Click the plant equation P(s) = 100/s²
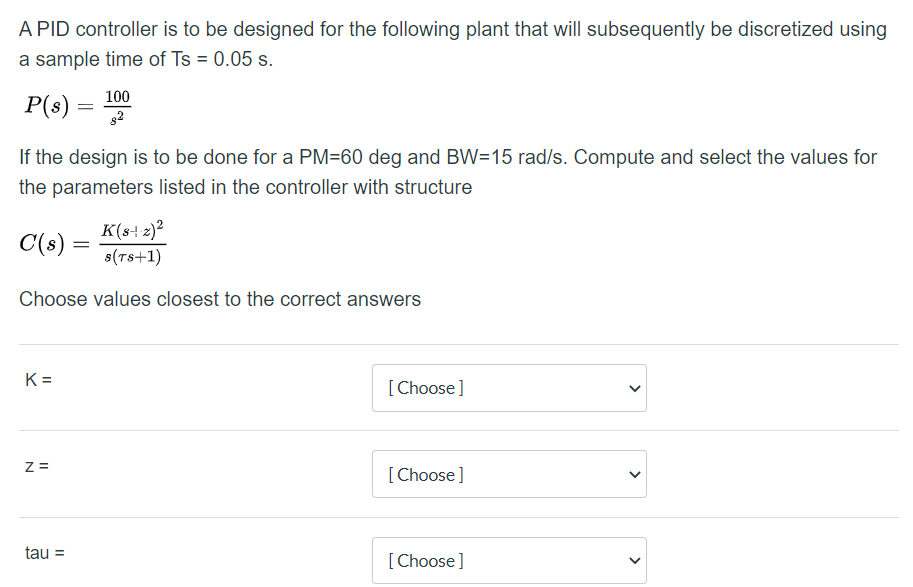Viewport: 913px width, 587px height. pos(78,105)
